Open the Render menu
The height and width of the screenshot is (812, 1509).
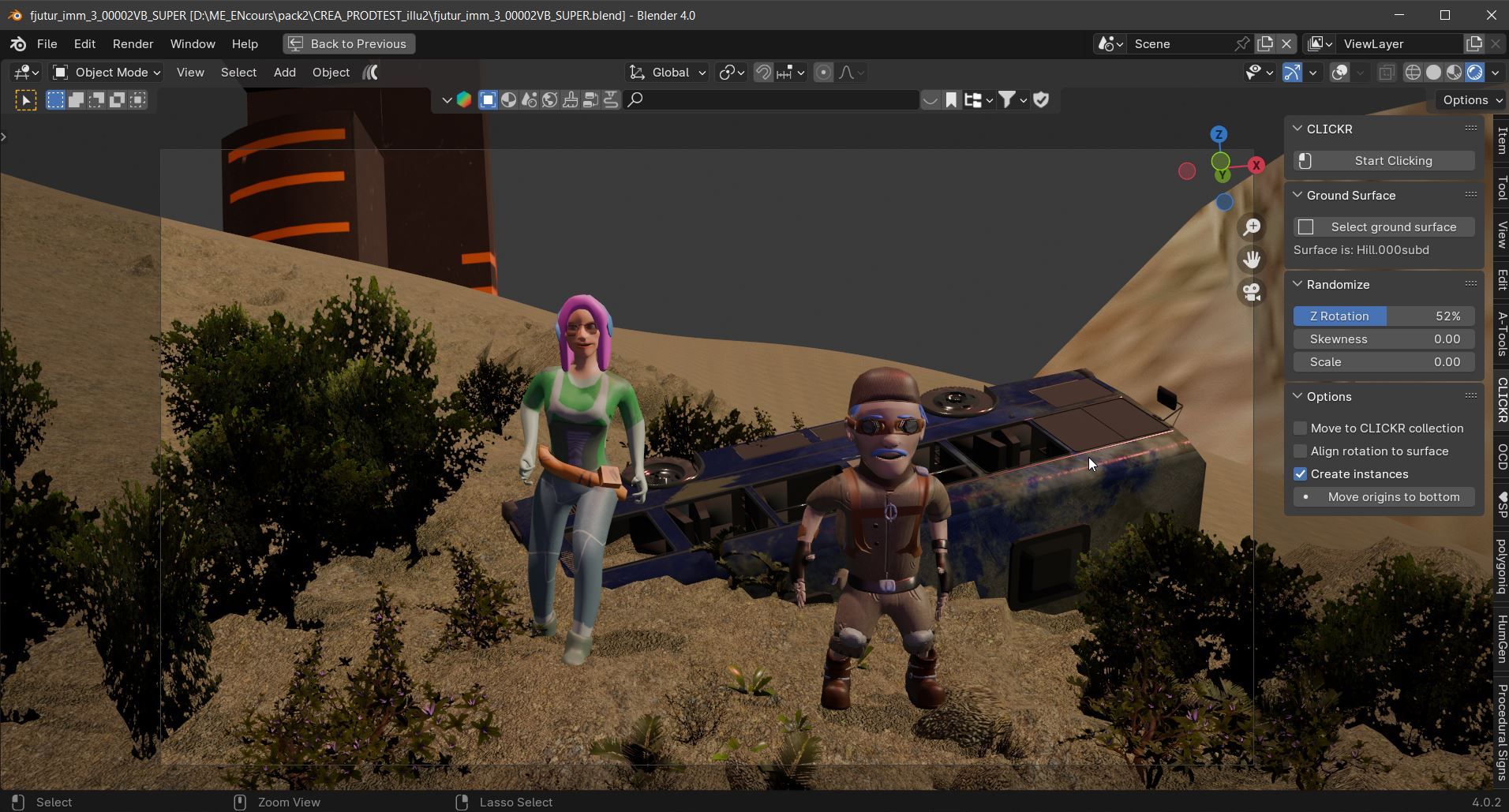coord(133,44)
